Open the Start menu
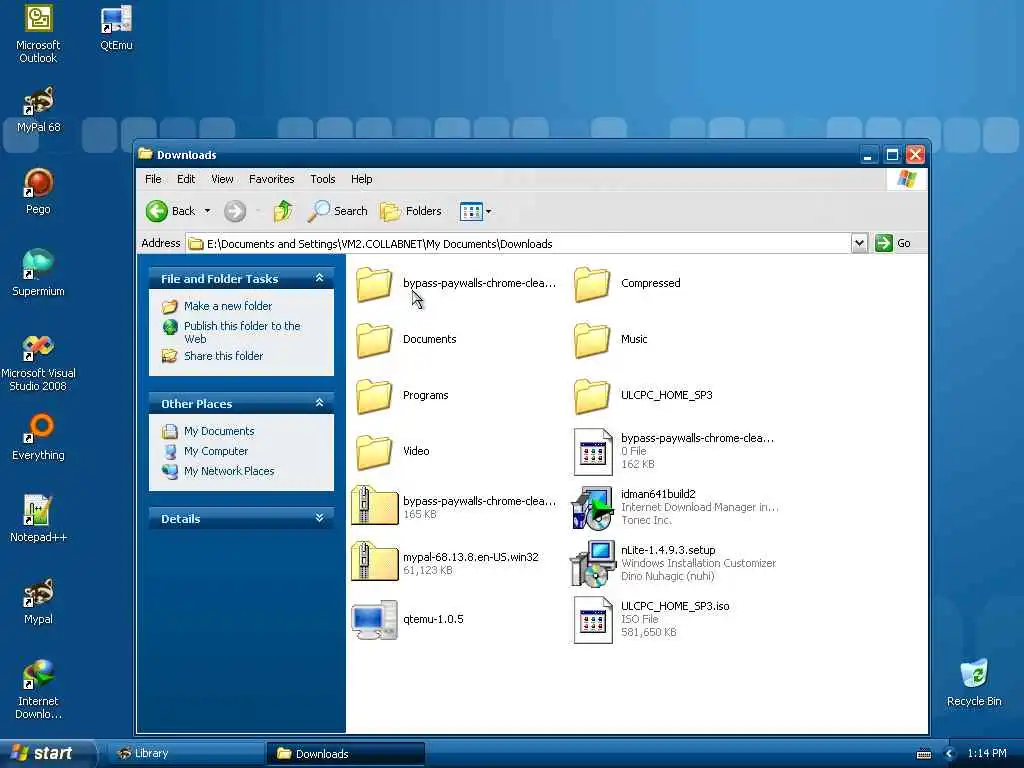The width and height of the screenshot is (1024, 768). point(46,754)
